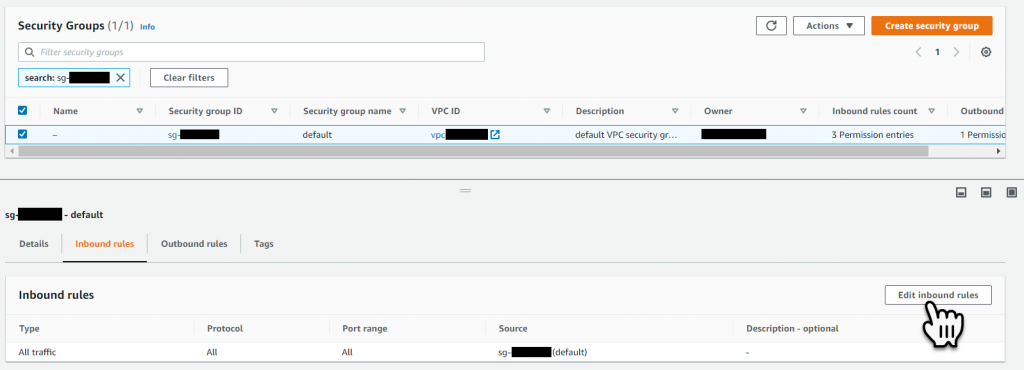The image size is (1024, 370).
Task: Switch to the Details tab
Action: pos(34,243)
